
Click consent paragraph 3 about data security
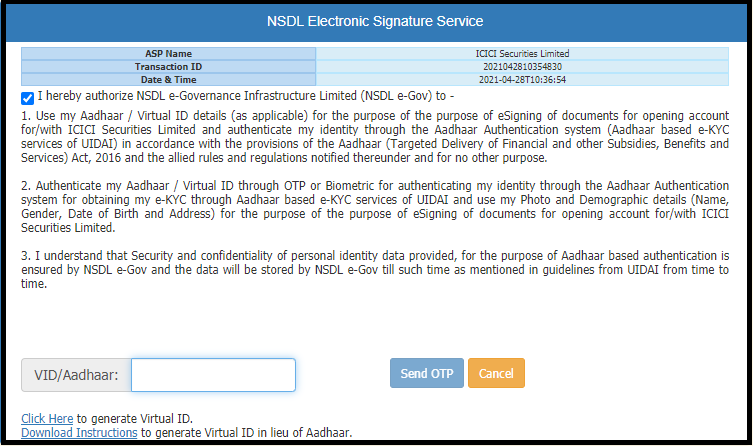pyautogui.click(x=376, y=269)
